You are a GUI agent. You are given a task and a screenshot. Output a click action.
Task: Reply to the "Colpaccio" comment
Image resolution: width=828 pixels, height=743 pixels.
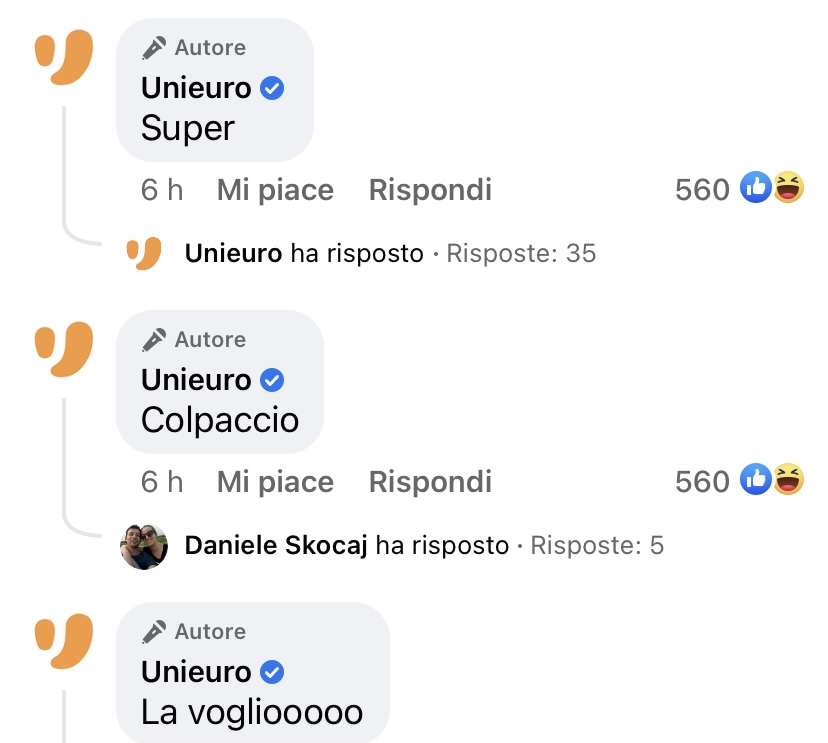tap(430, 482)
